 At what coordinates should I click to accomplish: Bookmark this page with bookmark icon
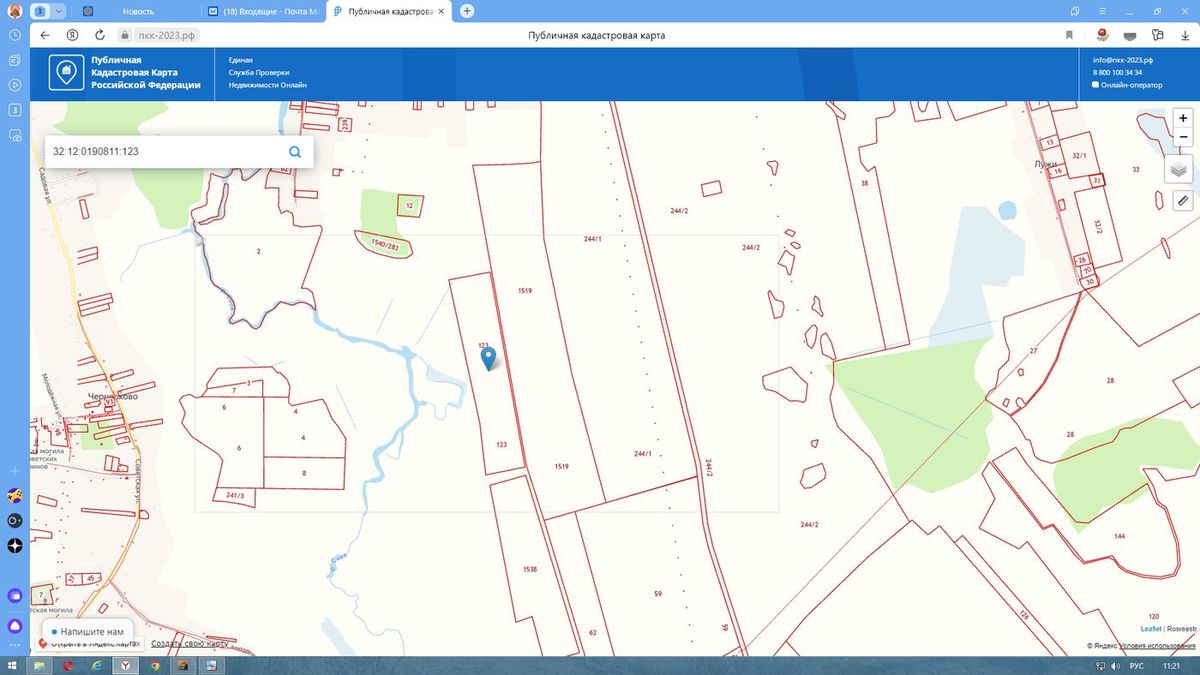coord(1069,35)
